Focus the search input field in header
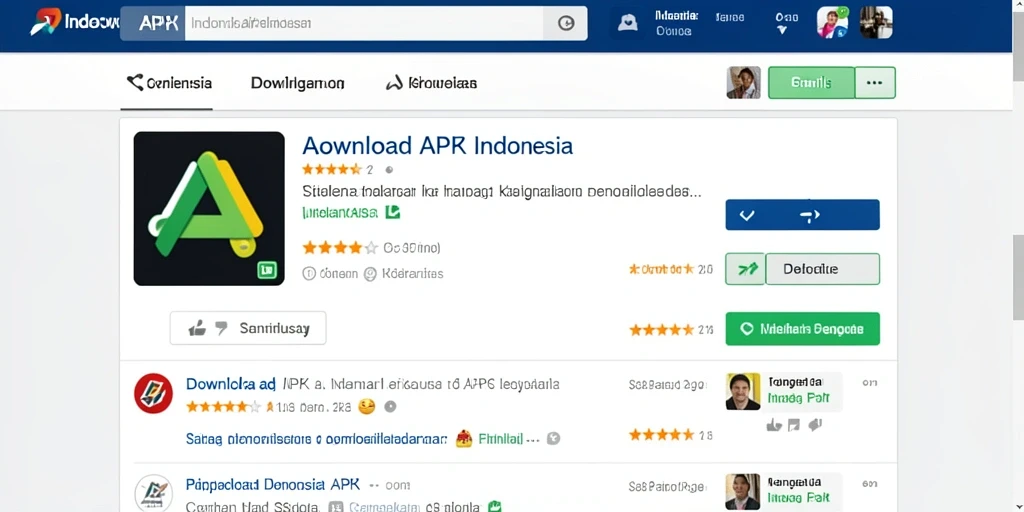Screen dimensions: 1024x512 [364, 24]
